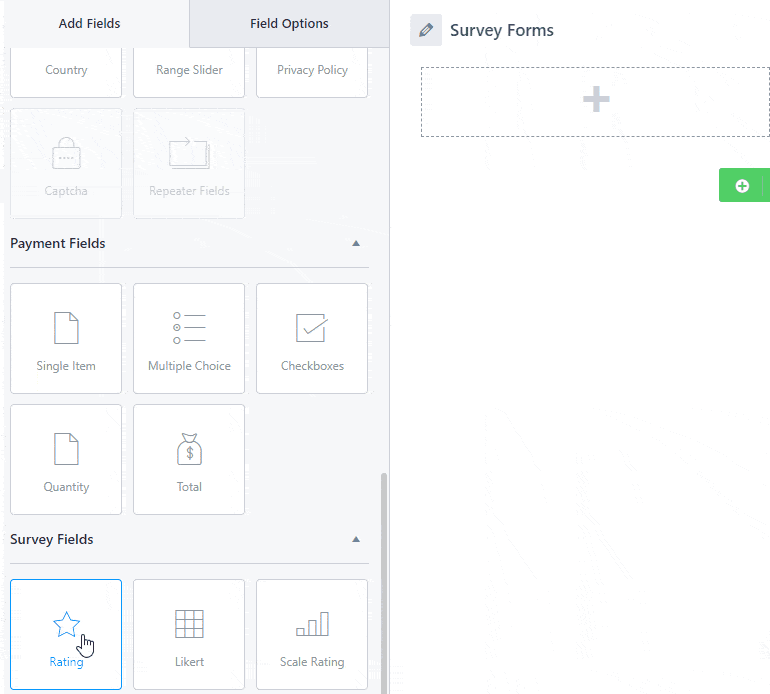Add the Quantity field
This screenshot has width=770, height=694.
tap(66, 460)
